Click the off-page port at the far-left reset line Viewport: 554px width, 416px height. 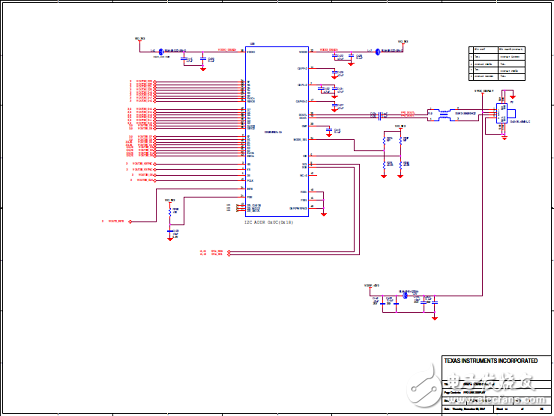pos(130,222)
